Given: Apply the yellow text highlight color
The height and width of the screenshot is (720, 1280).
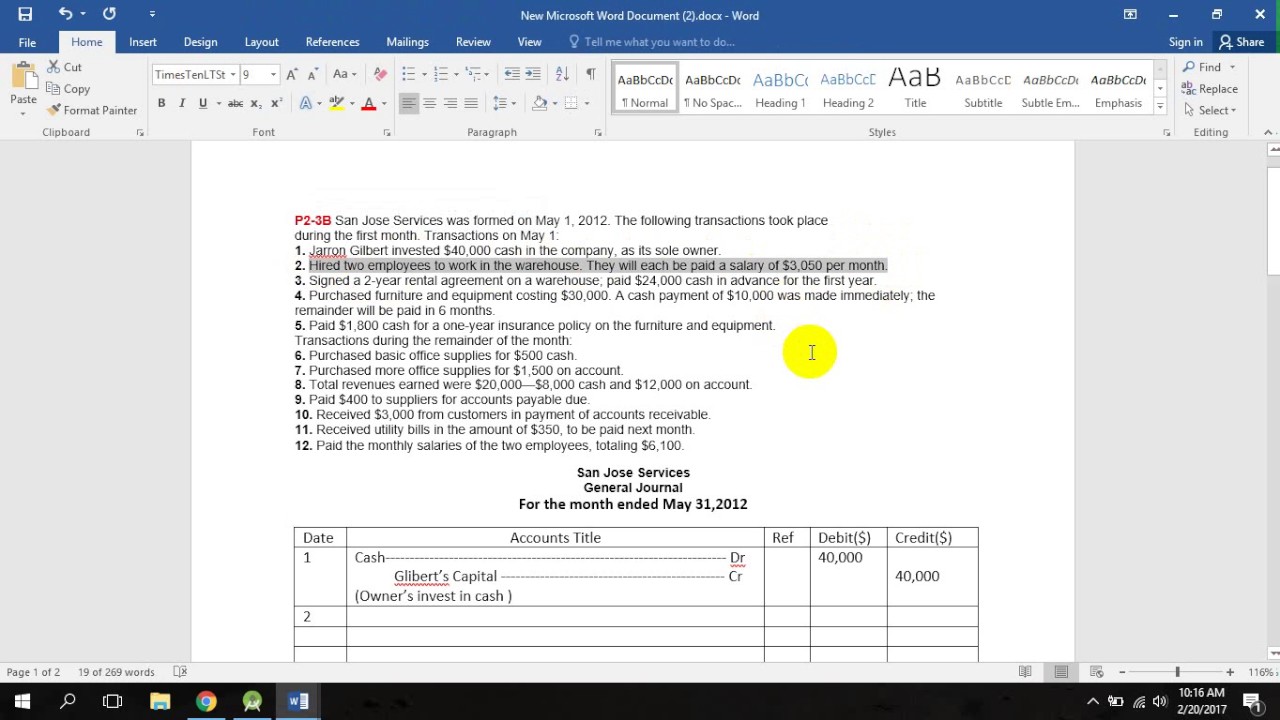Looking at the screenshot, I should pyautogui.click(x=337, y=103).
